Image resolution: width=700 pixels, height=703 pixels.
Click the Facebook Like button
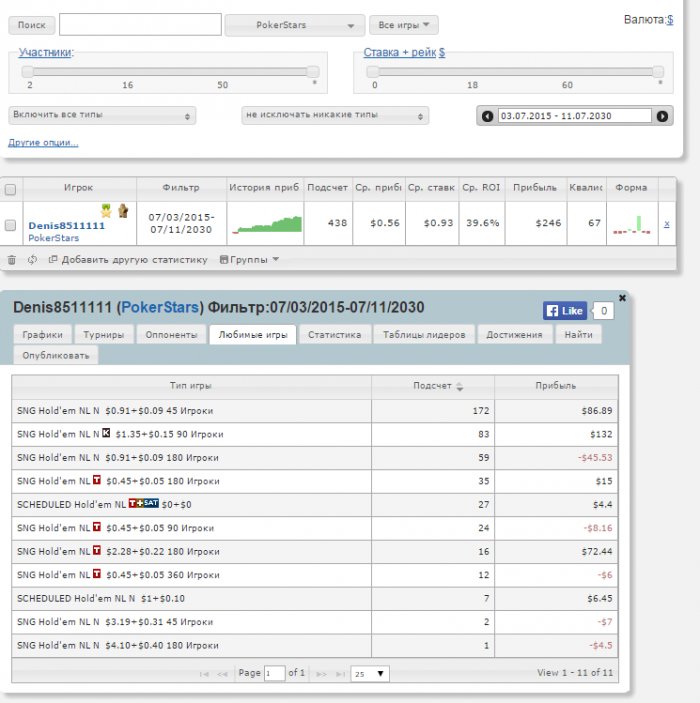(x=565, y=311)
